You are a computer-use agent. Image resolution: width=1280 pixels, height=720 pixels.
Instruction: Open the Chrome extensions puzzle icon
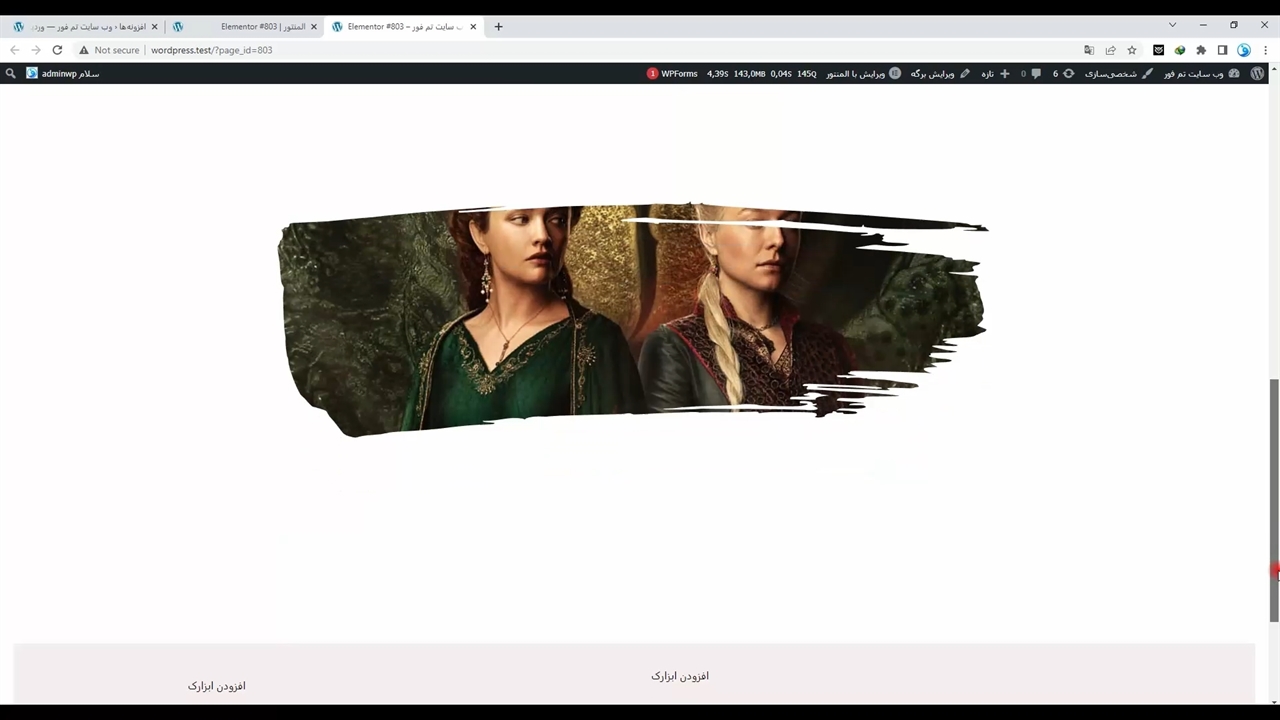(1201, 50)
